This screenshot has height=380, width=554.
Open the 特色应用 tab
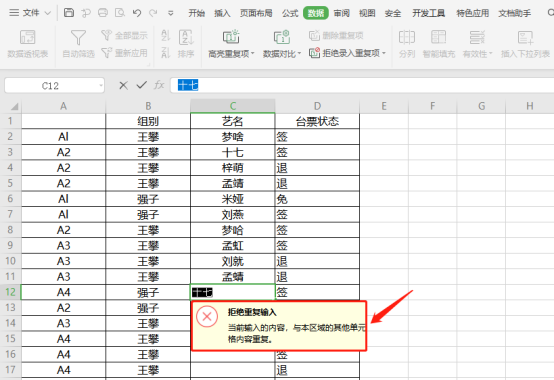(472, 13)
